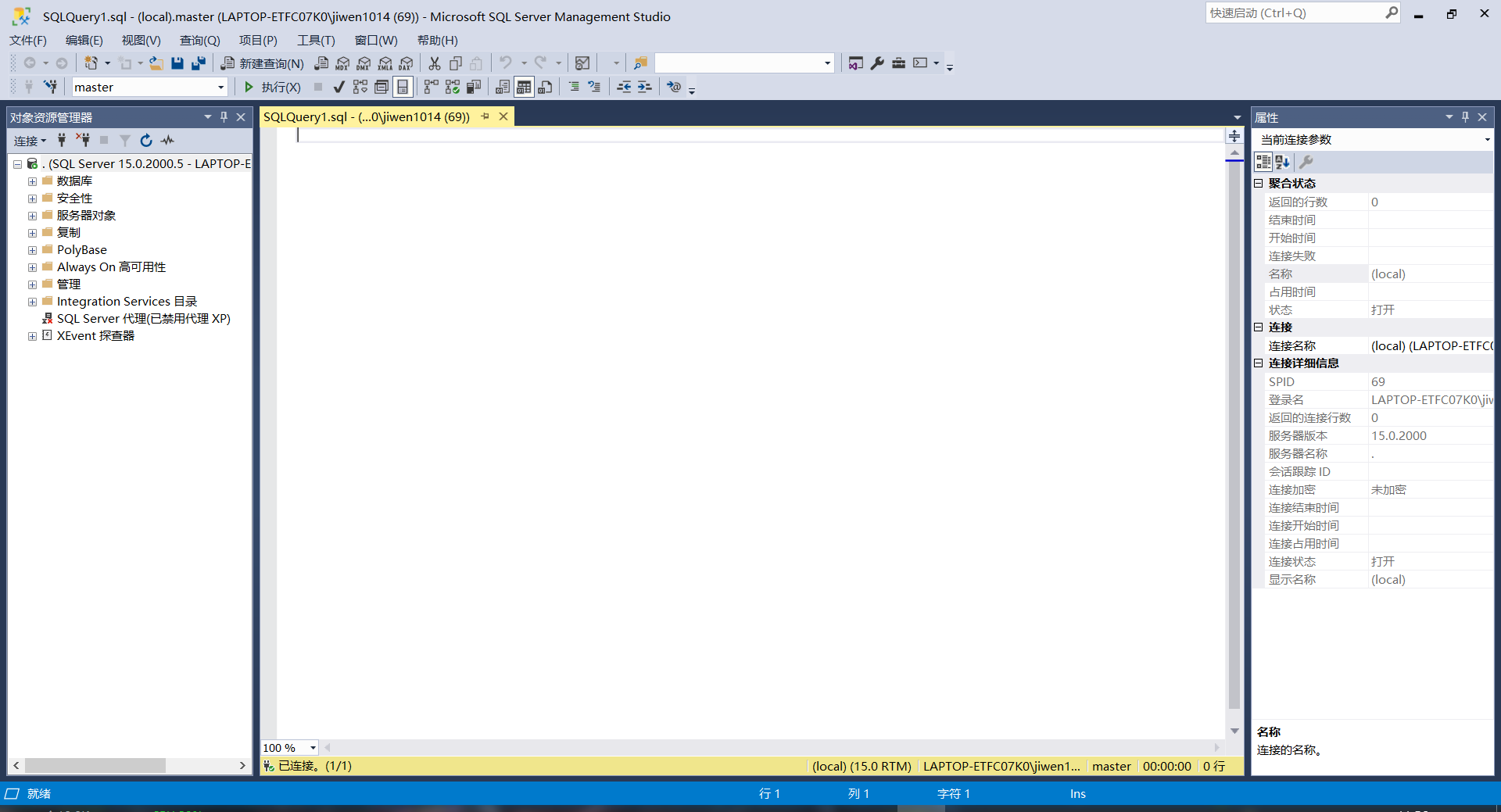Click the Refresh icon in Object Explorer
This screenshot has height=812, width=1501.
point(145,141)
